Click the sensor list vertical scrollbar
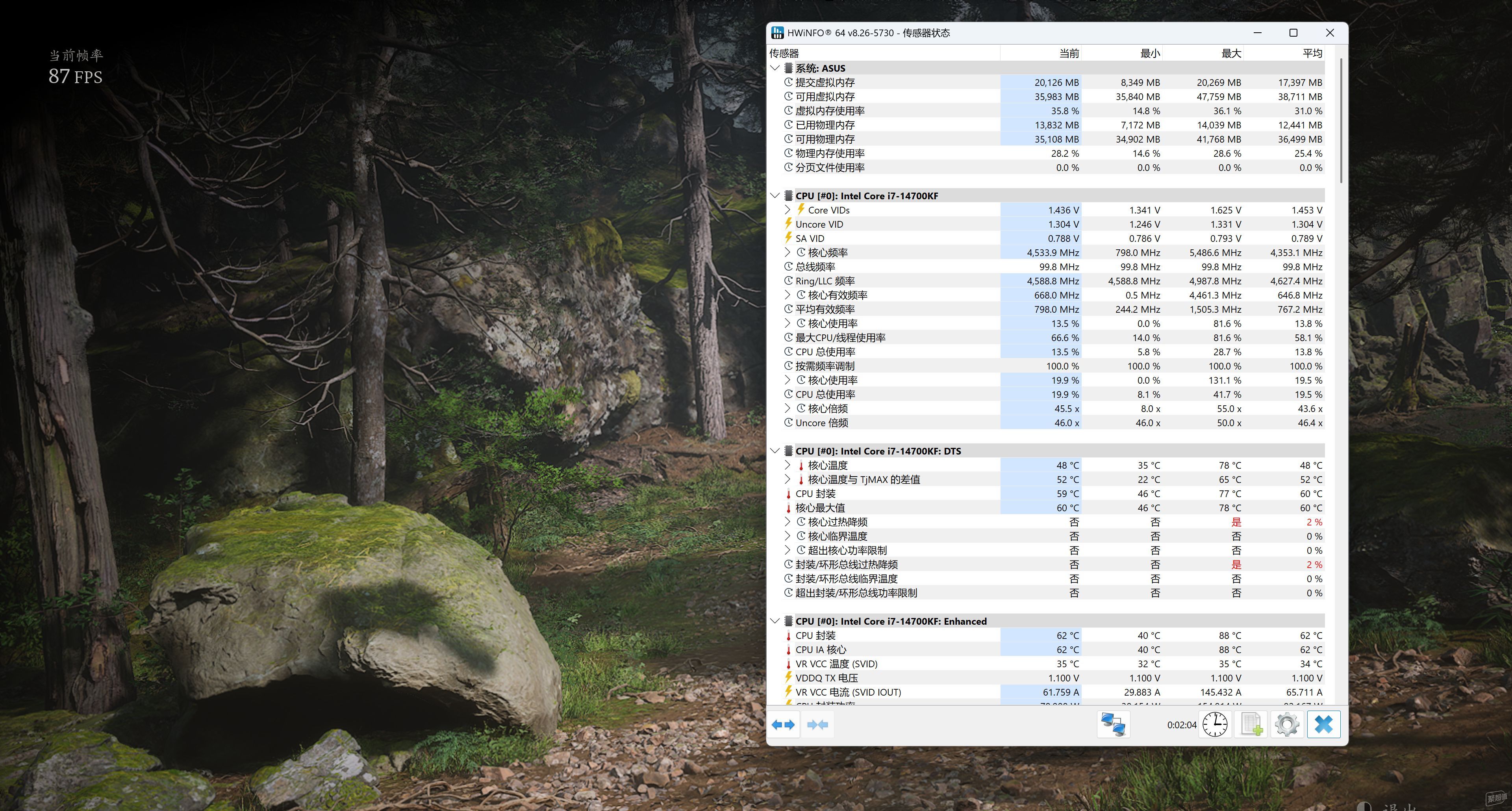This screenshot has height=811, width=1512. pyautogui.click(x=1341, y=121)
